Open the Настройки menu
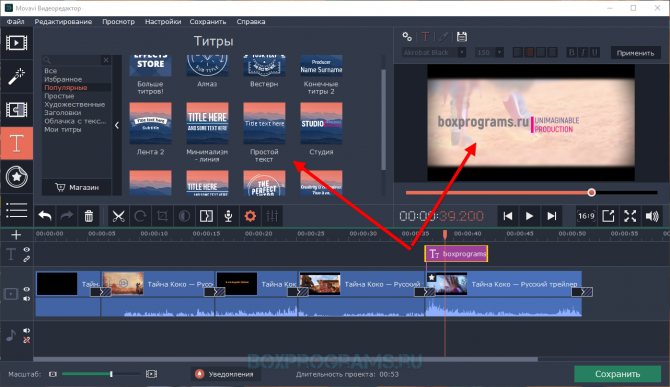The width and height of the screenshot is (670, 387). click(x=163, y=22)
